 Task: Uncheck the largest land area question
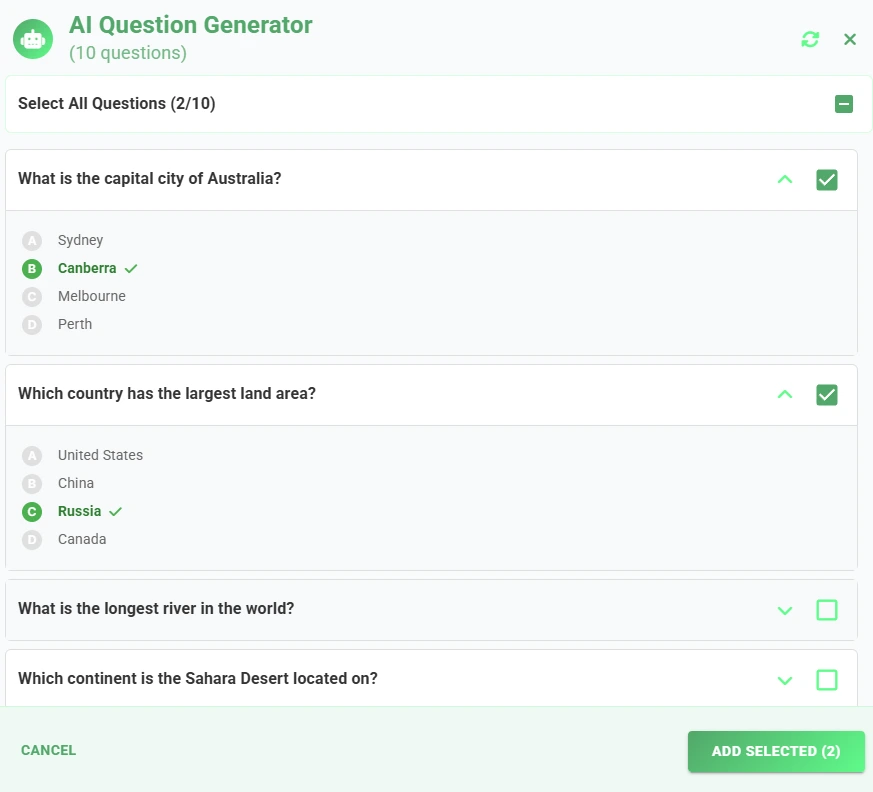tap(826, 395)
